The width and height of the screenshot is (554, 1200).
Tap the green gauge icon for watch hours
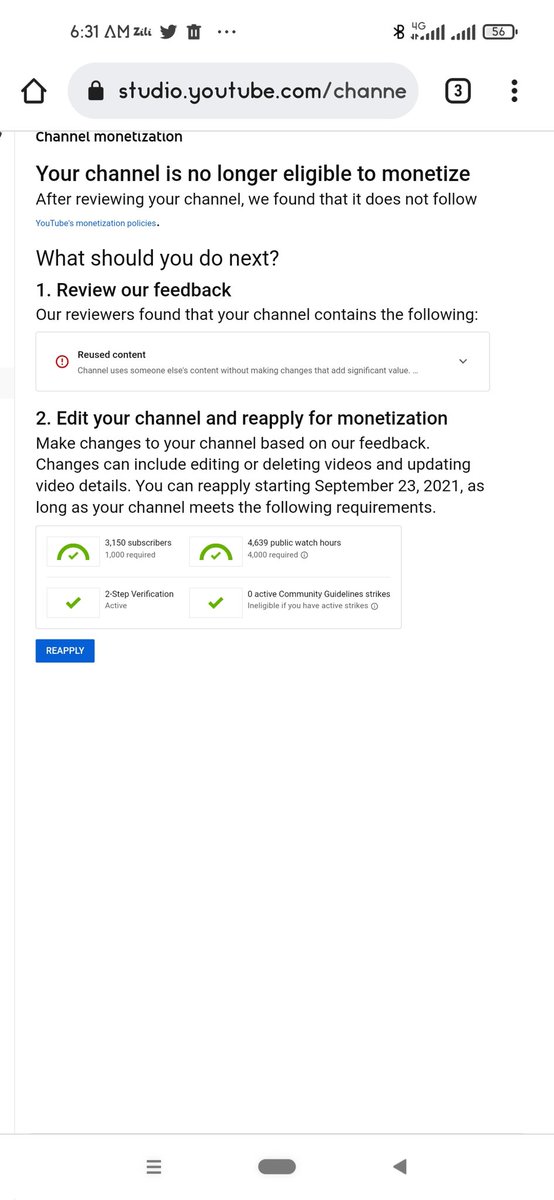click(215, 551)
